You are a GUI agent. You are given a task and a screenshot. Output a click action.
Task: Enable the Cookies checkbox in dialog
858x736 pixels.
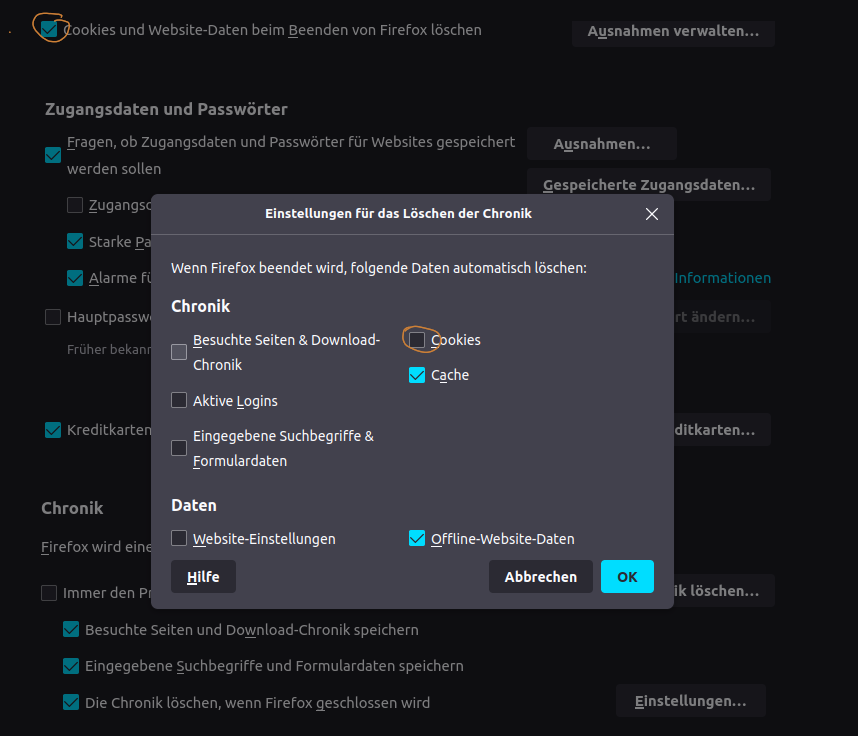pos(418,340)
